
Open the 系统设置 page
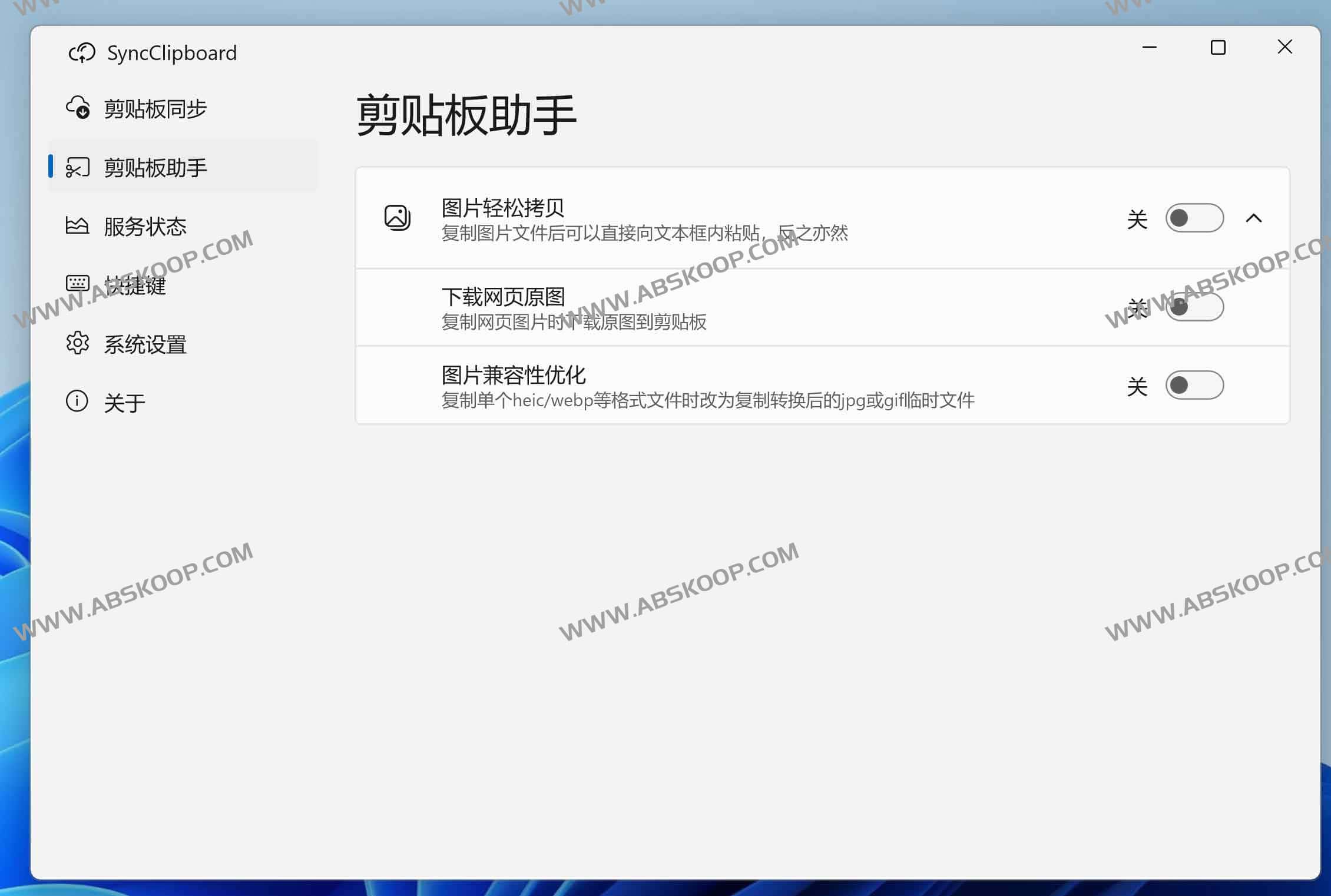point(145,344)
